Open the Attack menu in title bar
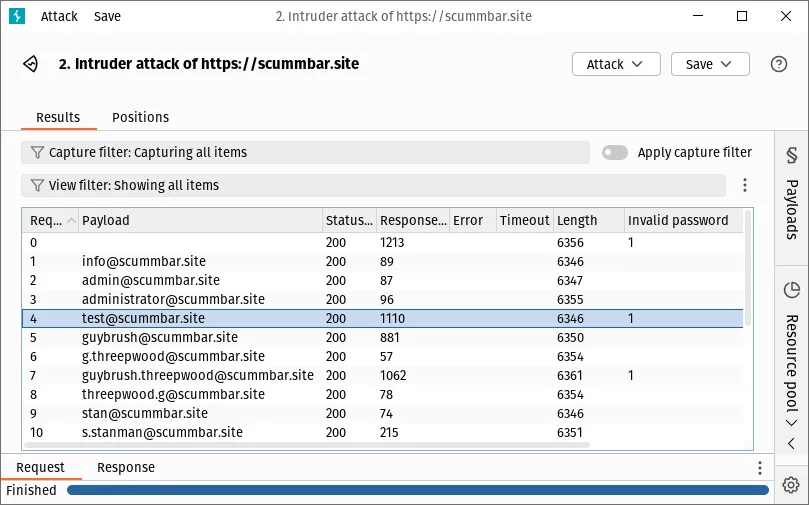809x505 pixels. click(x=59, y=17)
